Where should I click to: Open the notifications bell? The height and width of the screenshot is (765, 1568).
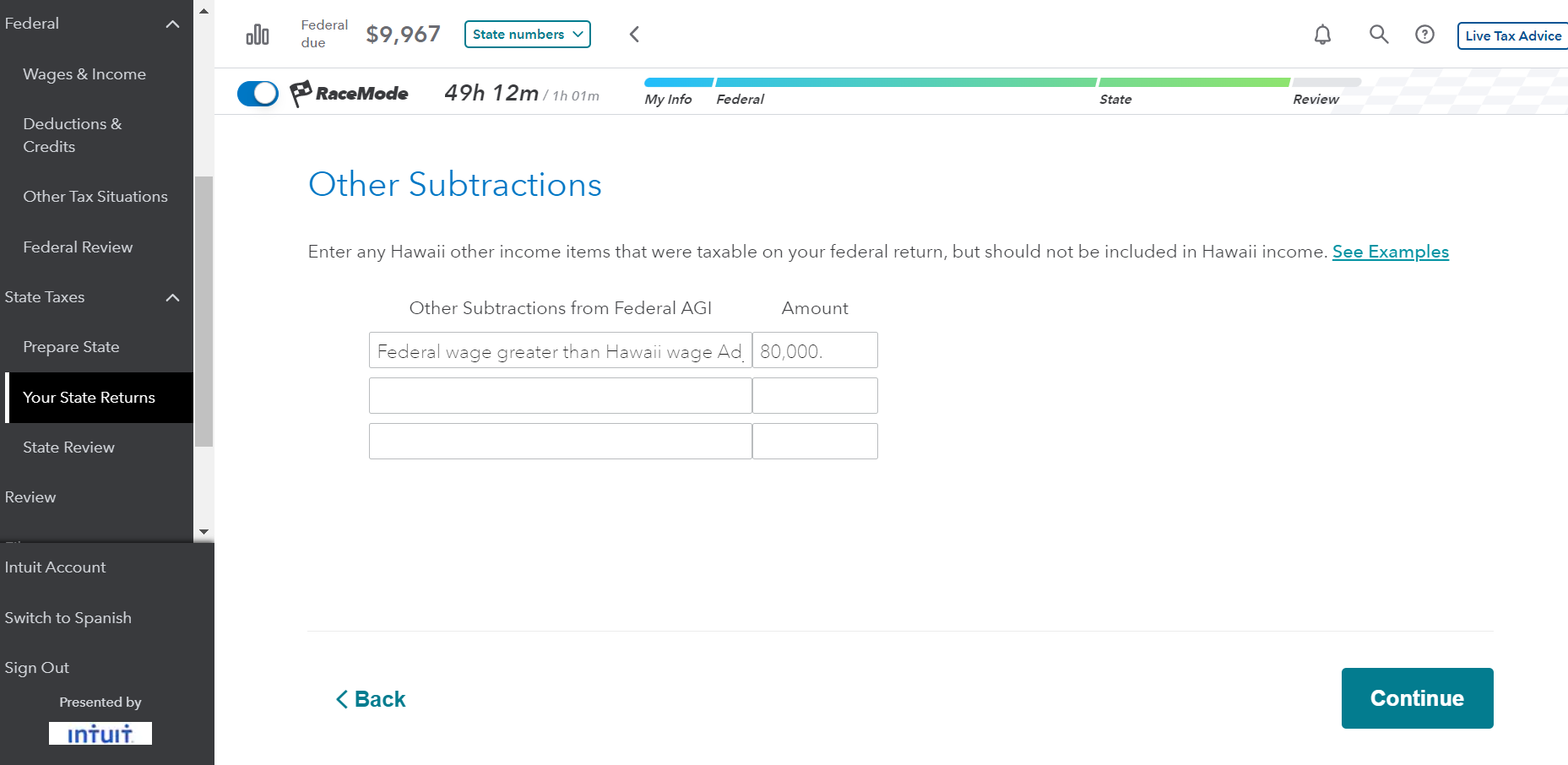pyautogui.click(x=1322, y=35)
